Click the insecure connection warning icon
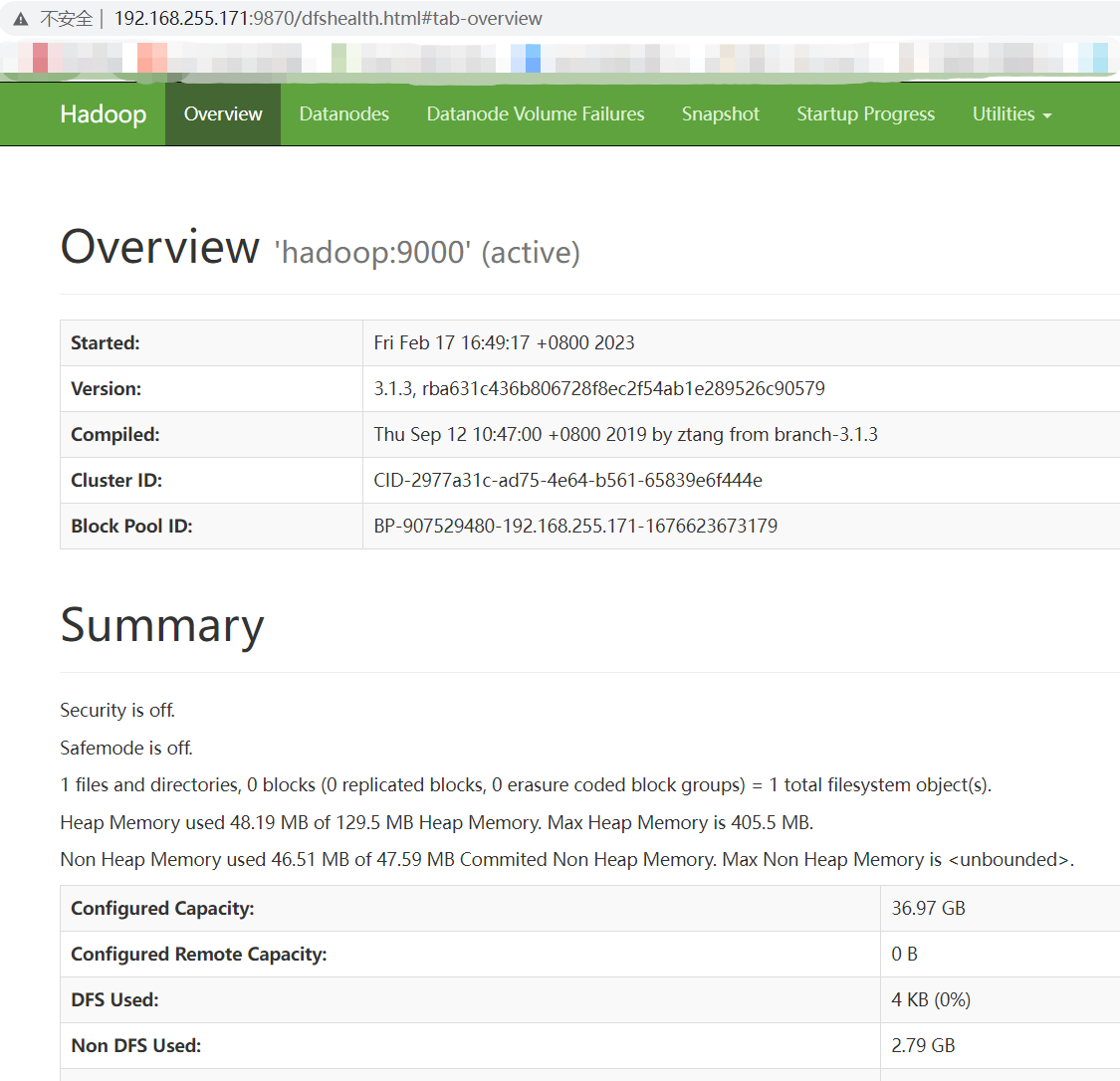Image resolution: width=1120 pixels, height=1081 pixels. click(x=21, y=19)
